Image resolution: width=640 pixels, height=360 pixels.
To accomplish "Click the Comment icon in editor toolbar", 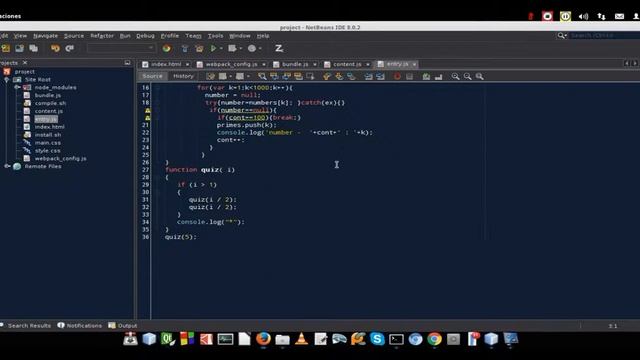I will click(426, 76).
